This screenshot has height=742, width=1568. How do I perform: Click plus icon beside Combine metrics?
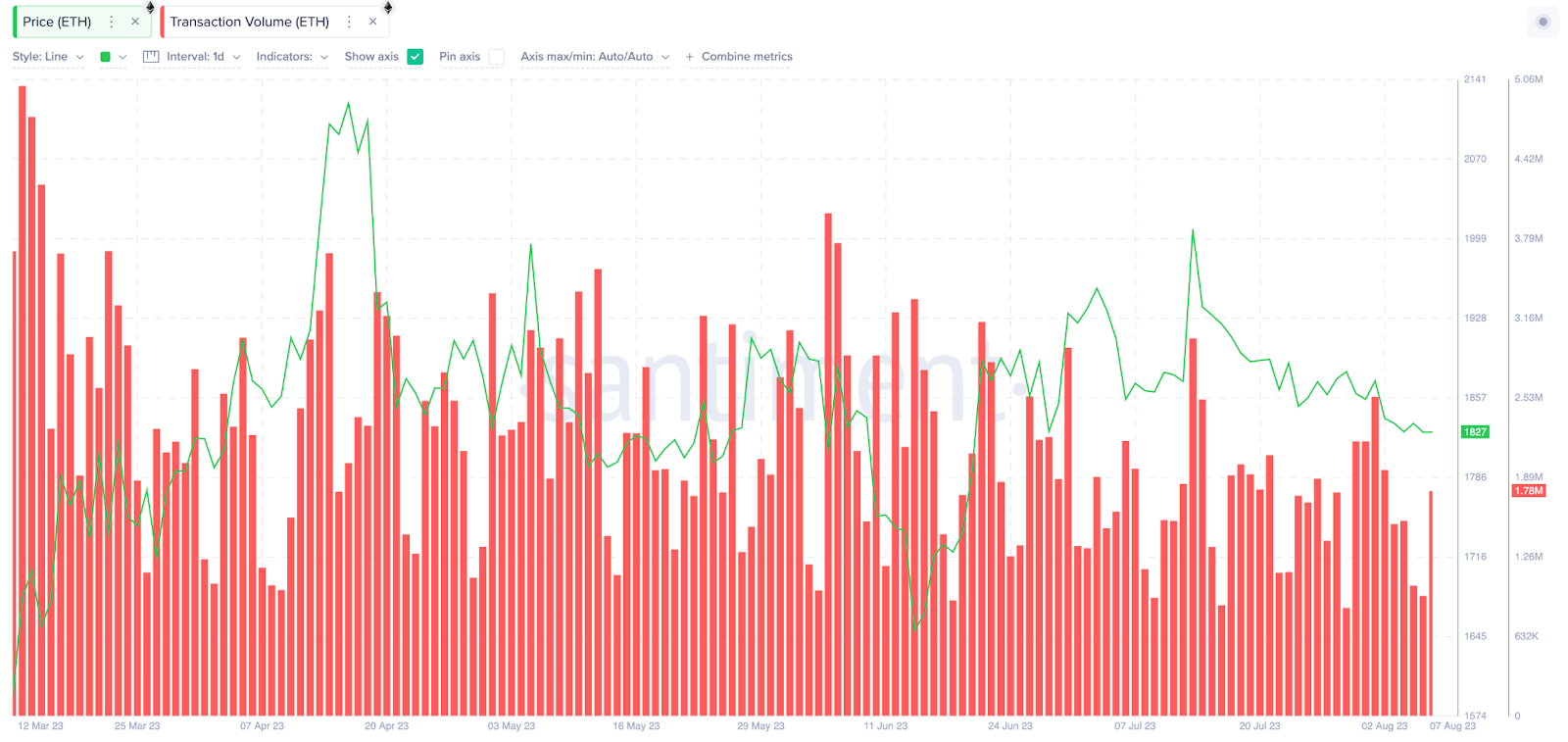click(690, 57)
